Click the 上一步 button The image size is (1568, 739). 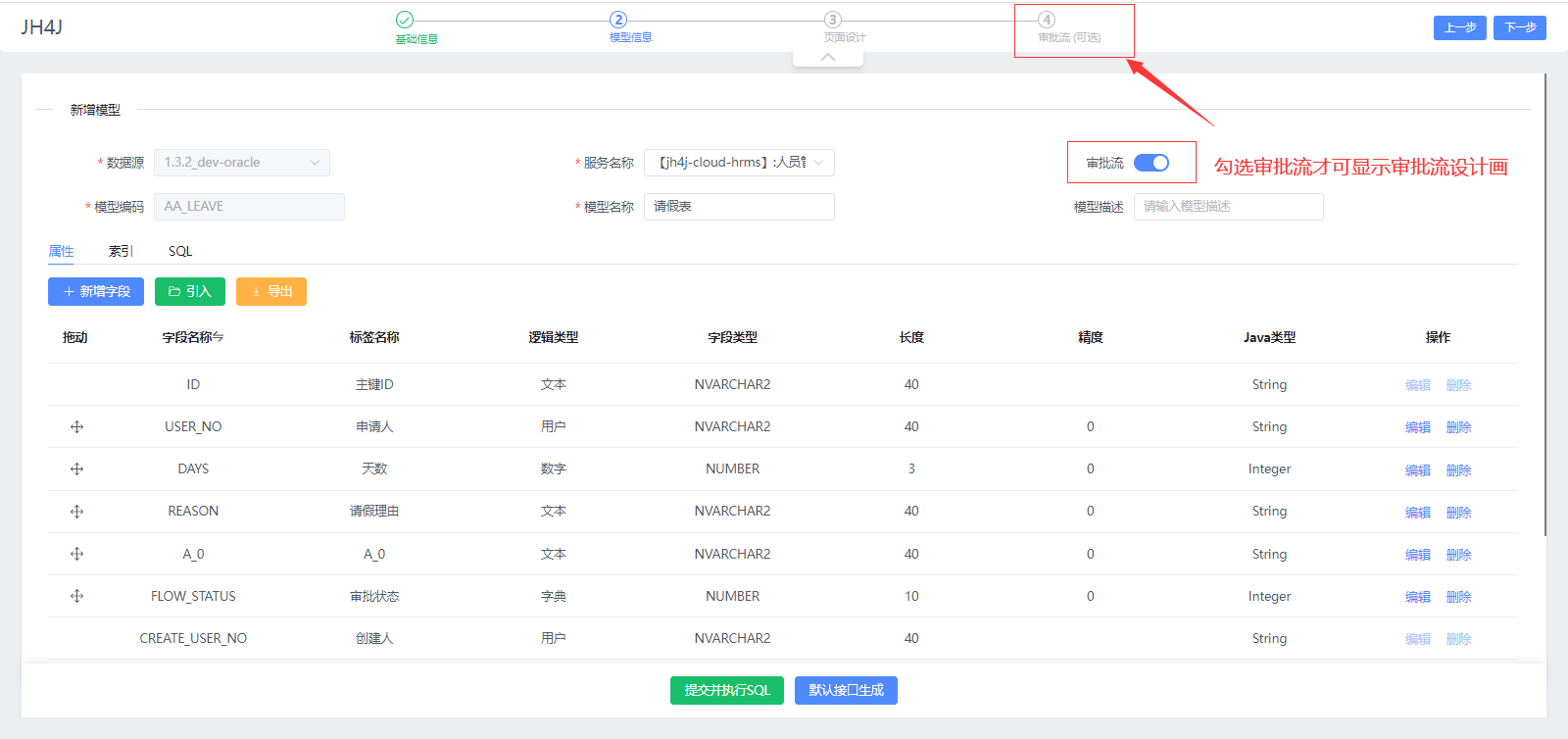[x=1460, y=27]
